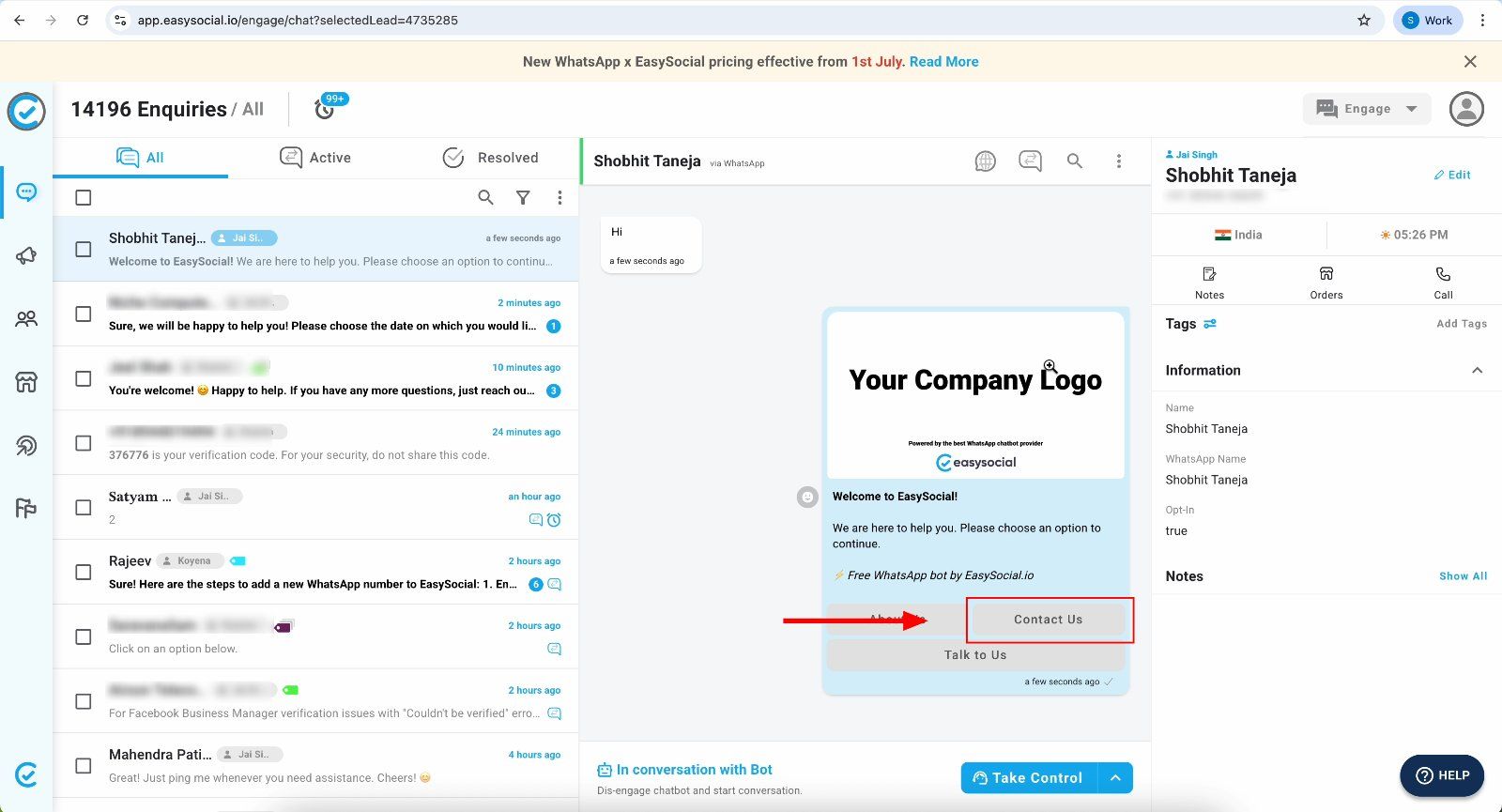The image size is (1502, 812).
Task: Open the user profile avatar icon
Action: click(x=1466, y=109)
